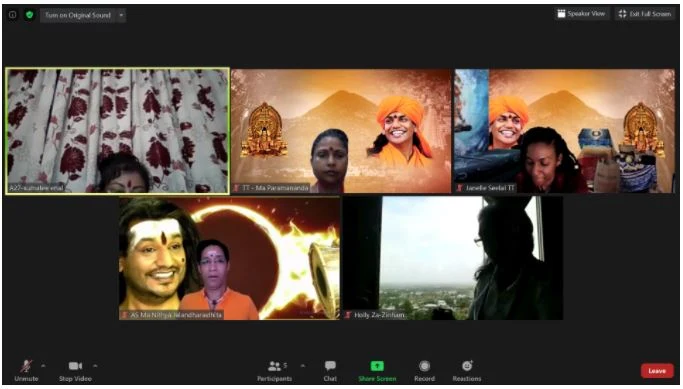Open the meeting info icon
Viewport: 683px width, 389px height.
point(13,14)
